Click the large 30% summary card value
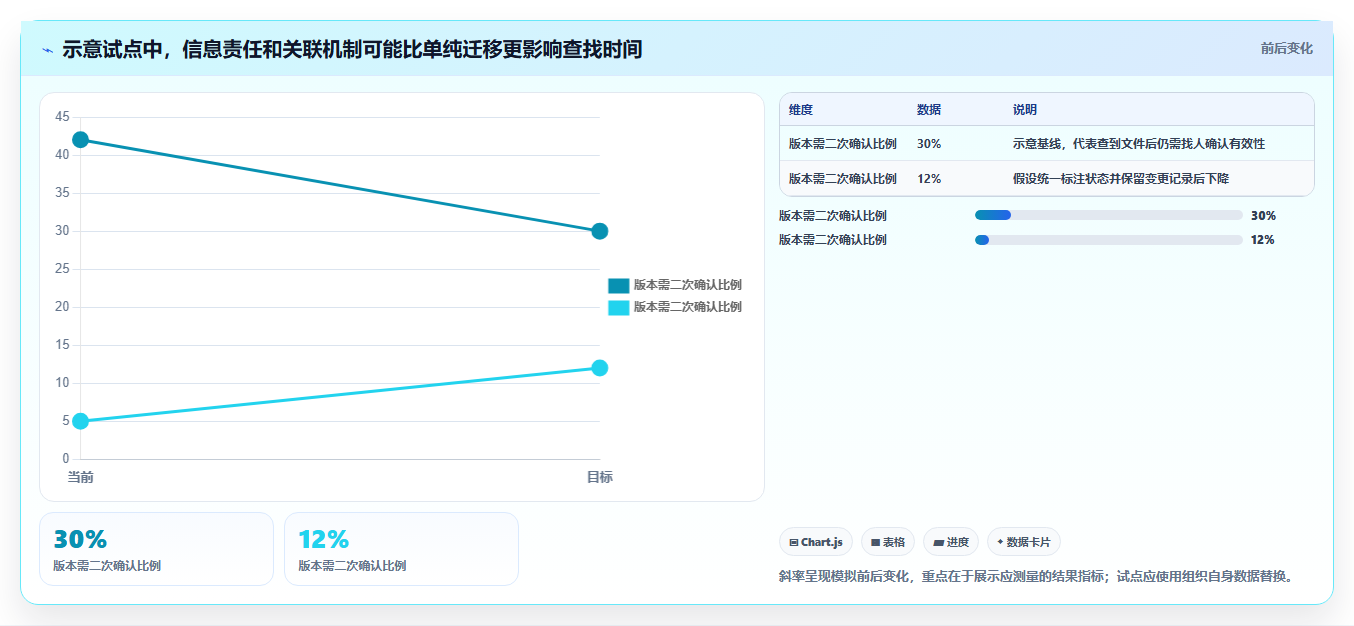Viewport: 1354px width, 626px height. click(x=80, y=540)
